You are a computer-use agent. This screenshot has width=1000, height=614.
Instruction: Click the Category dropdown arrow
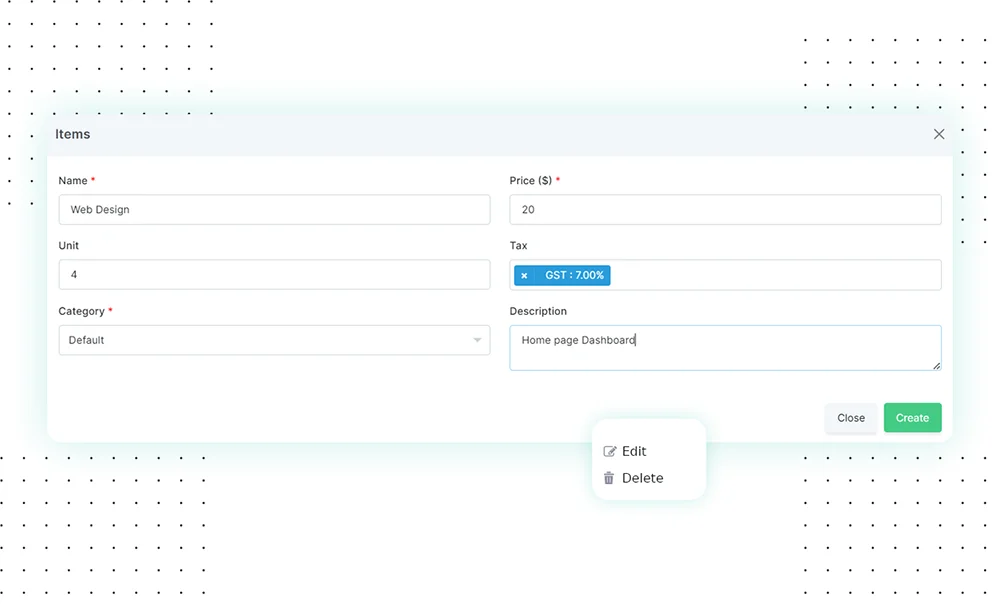477,341
